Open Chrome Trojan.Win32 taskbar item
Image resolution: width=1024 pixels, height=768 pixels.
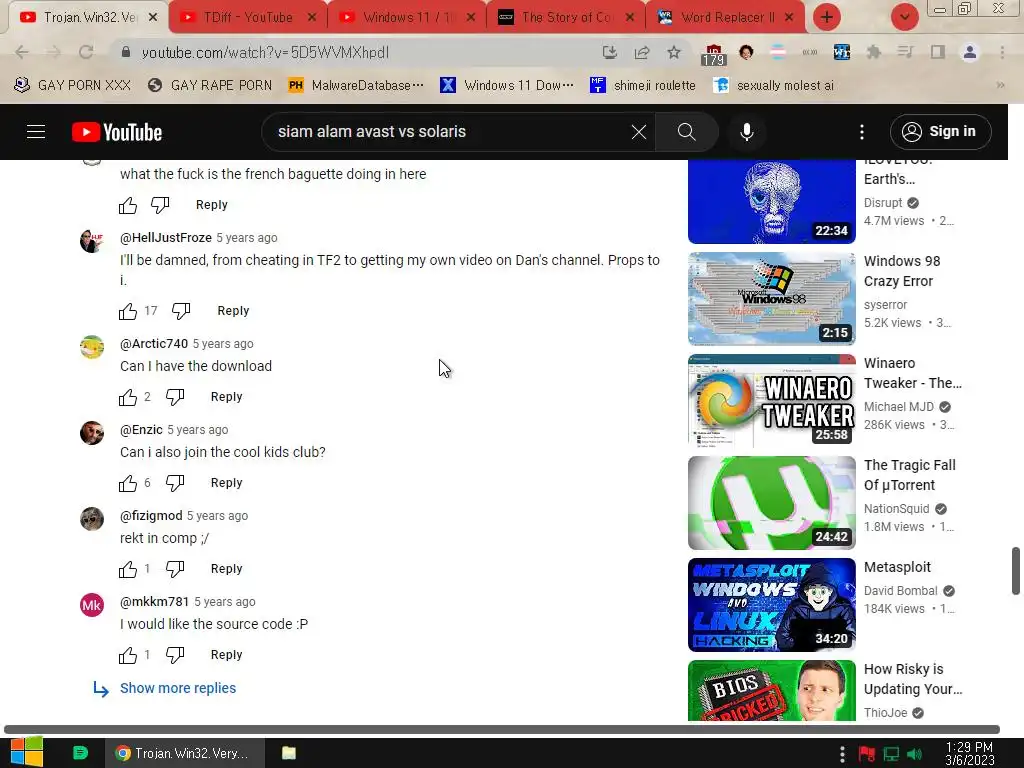(x=185, y=753)
